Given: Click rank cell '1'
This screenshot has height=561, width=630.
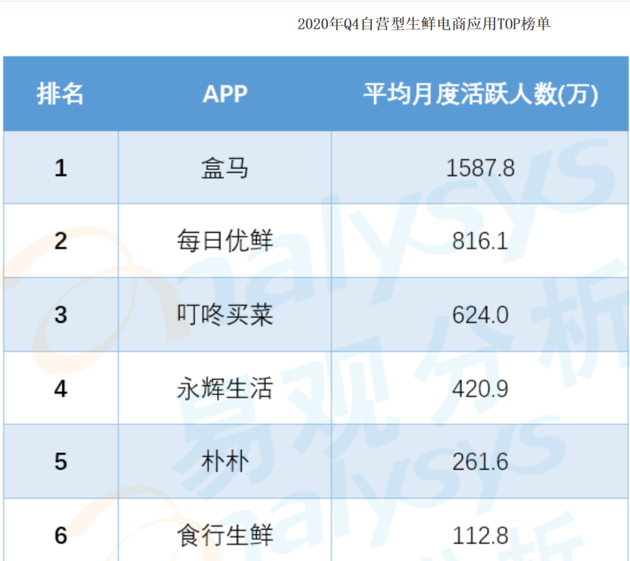Looking at the screenshot, I should 61,168.
